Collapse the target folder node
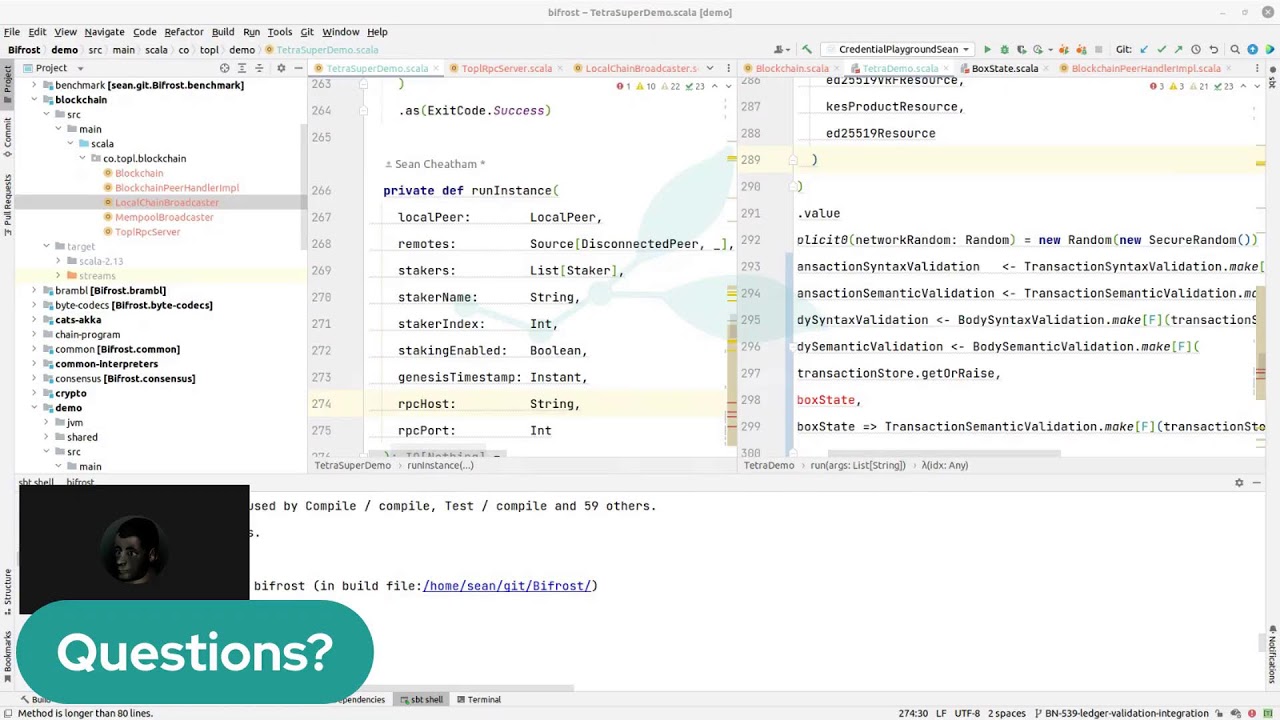Image resolution: width=1280 pixels, height=720 pixels. tap(46, 246)
